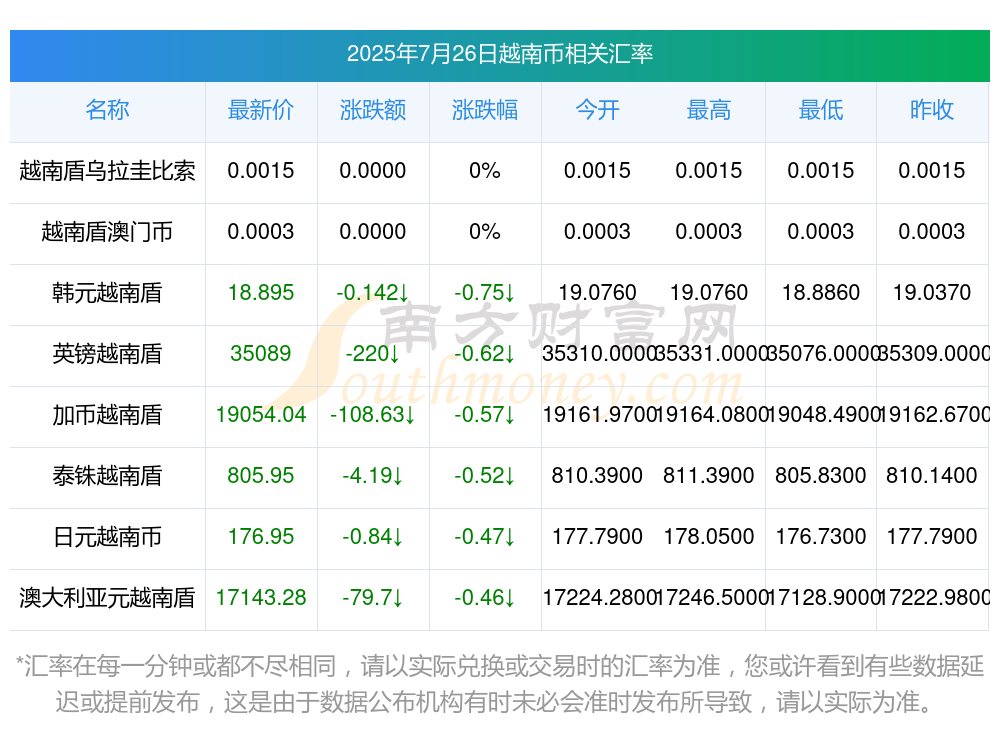Viewport: 1000px width, 733px height.
Task: Click high value 19164.0800
Action: (710, 415)
